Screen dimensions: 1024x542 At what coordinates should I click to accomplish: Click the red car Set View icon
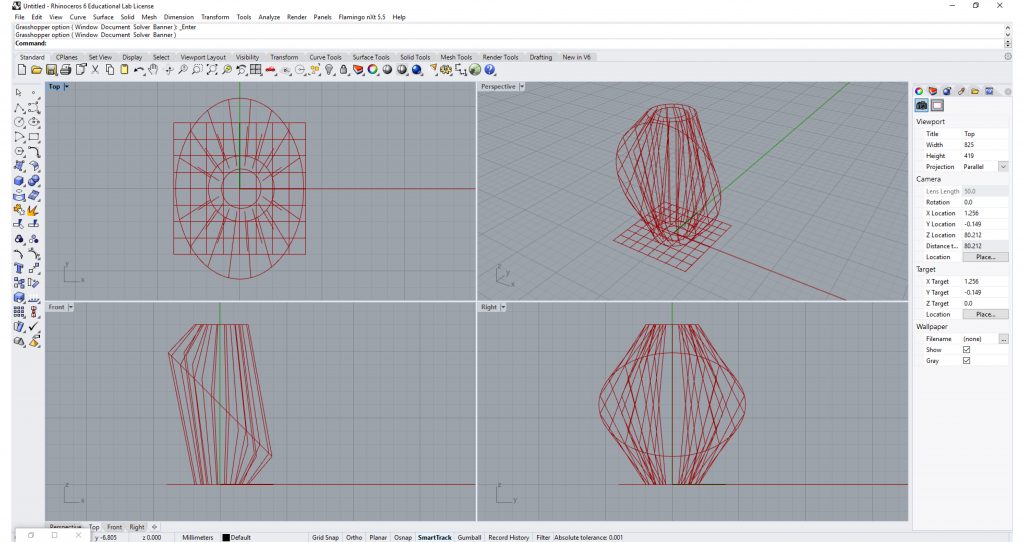(271, 70)
